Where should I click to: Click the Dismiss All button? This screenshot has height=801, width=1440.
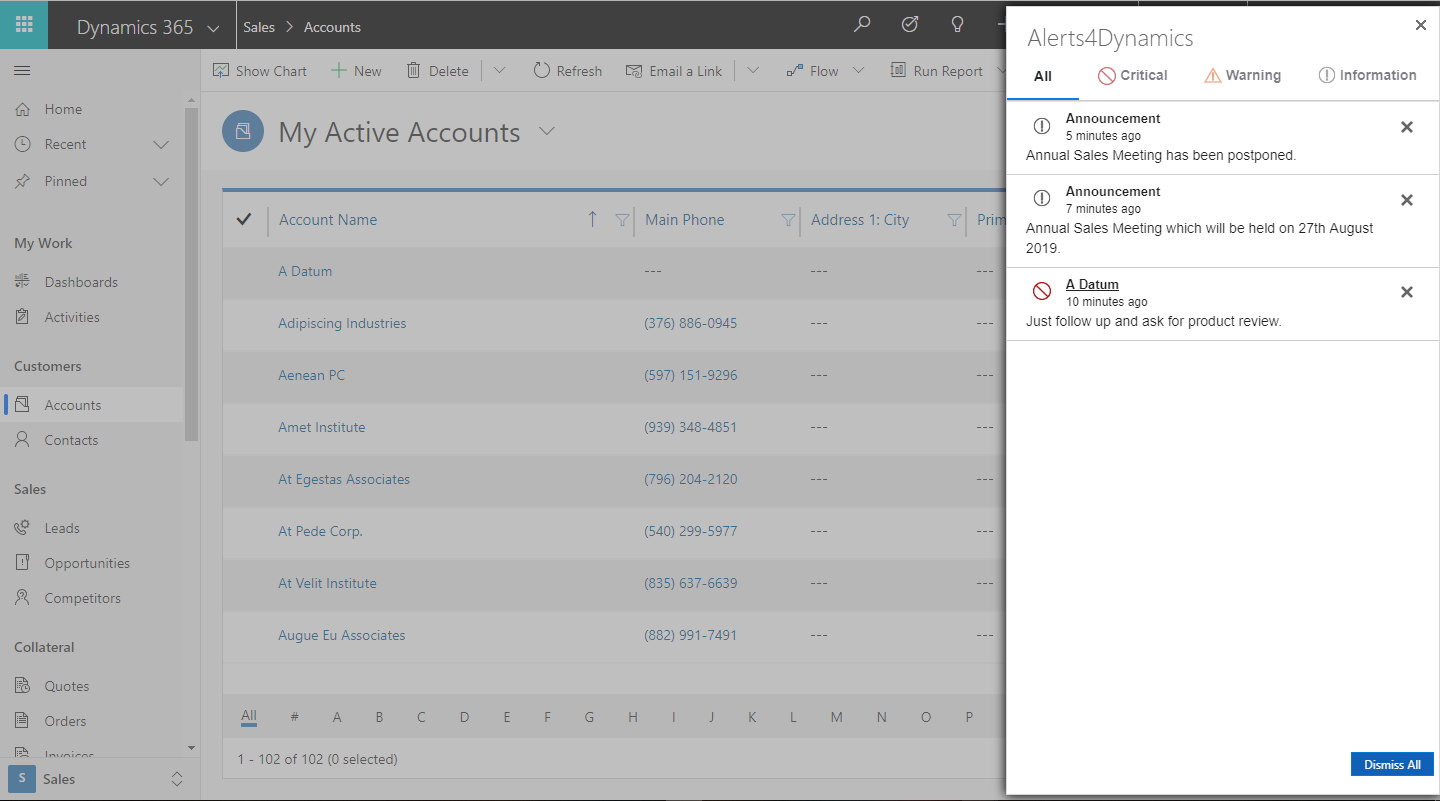pyautogui.click(x=1392, y=764)
